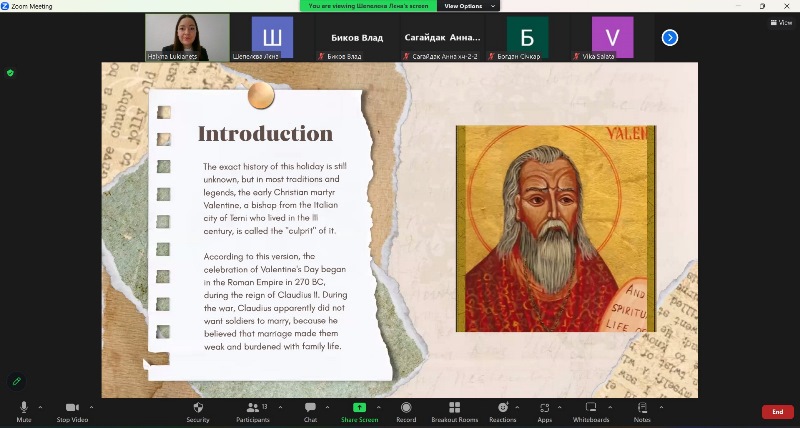
Task: Click the muted mic icon by Vika Salata
Action: (577, 57)
